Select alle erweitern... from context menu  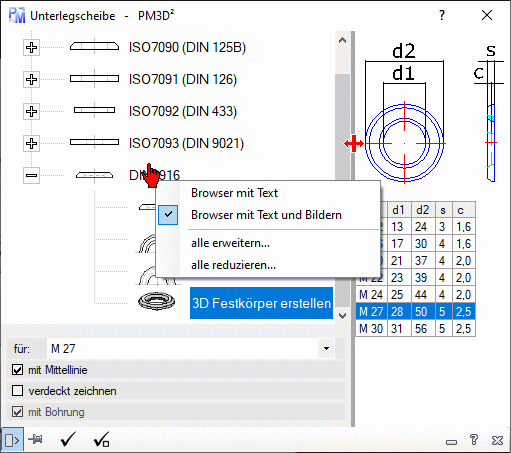pyautogui.click(x=230, y=243)
